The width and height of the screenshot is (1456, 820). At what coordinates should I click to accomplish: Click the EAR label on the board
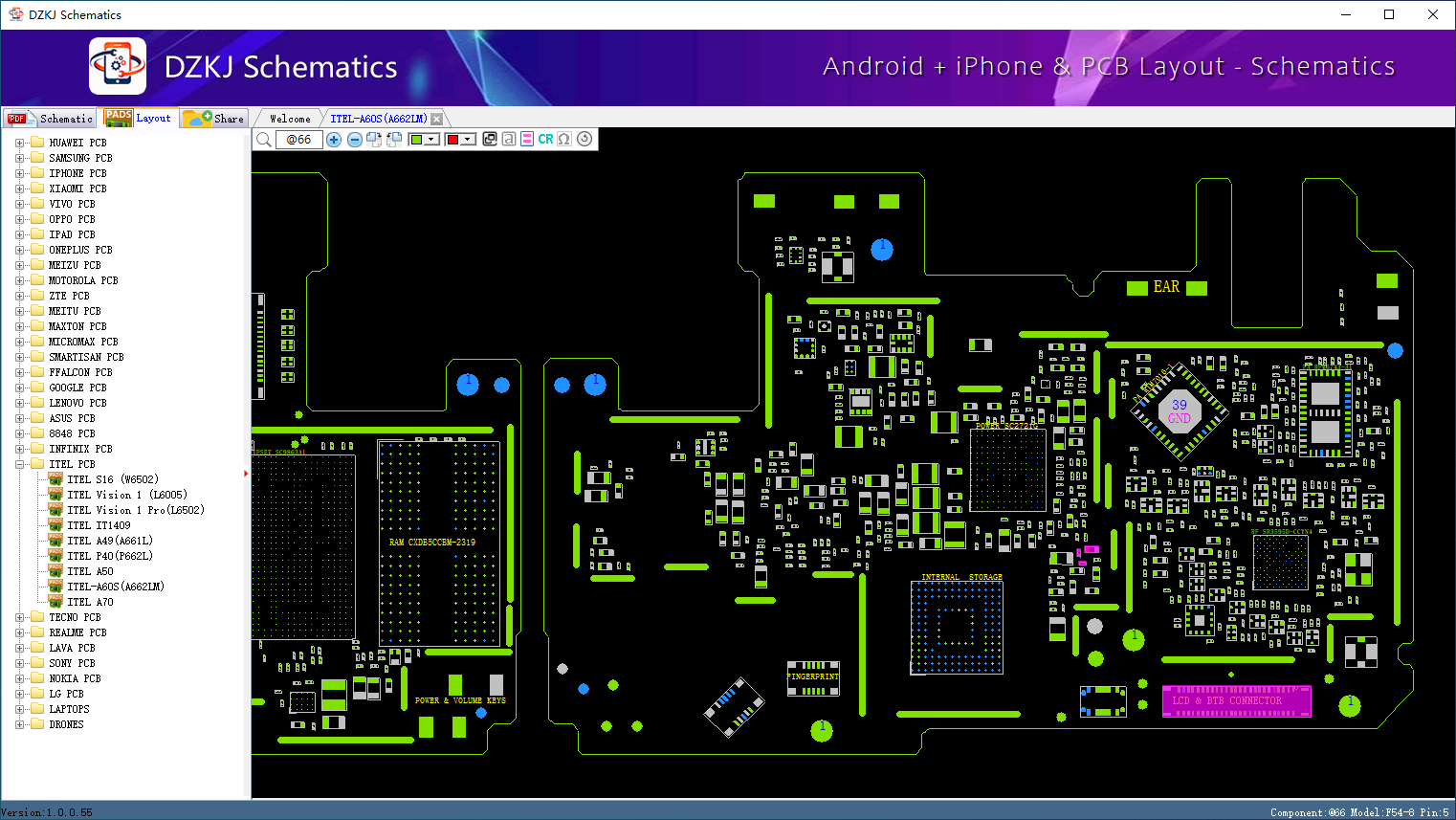click(1166, 287)
